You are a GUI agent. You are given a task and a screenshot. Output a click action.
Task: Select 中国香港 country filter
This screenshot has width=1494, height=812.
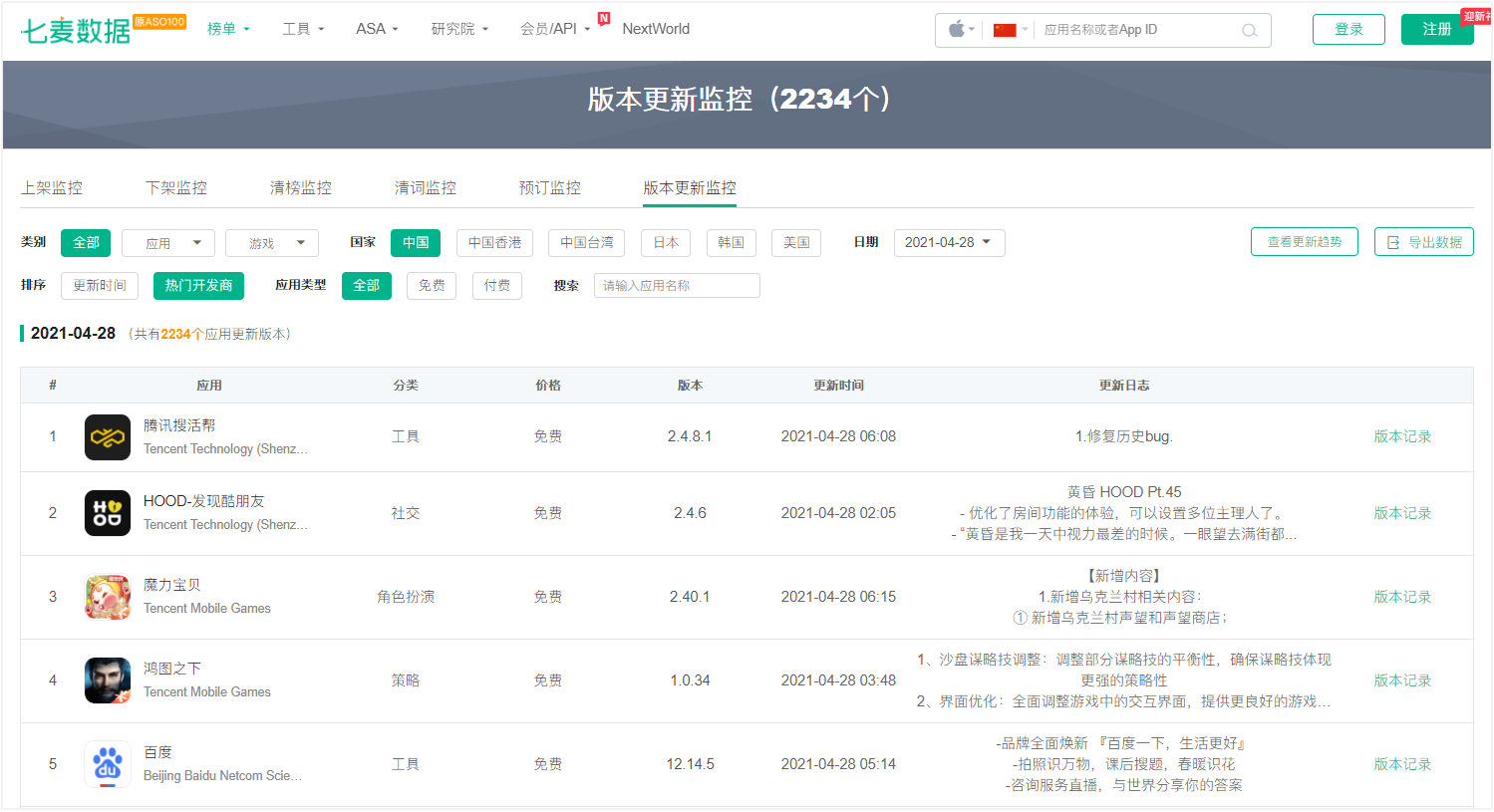(494, 243)
